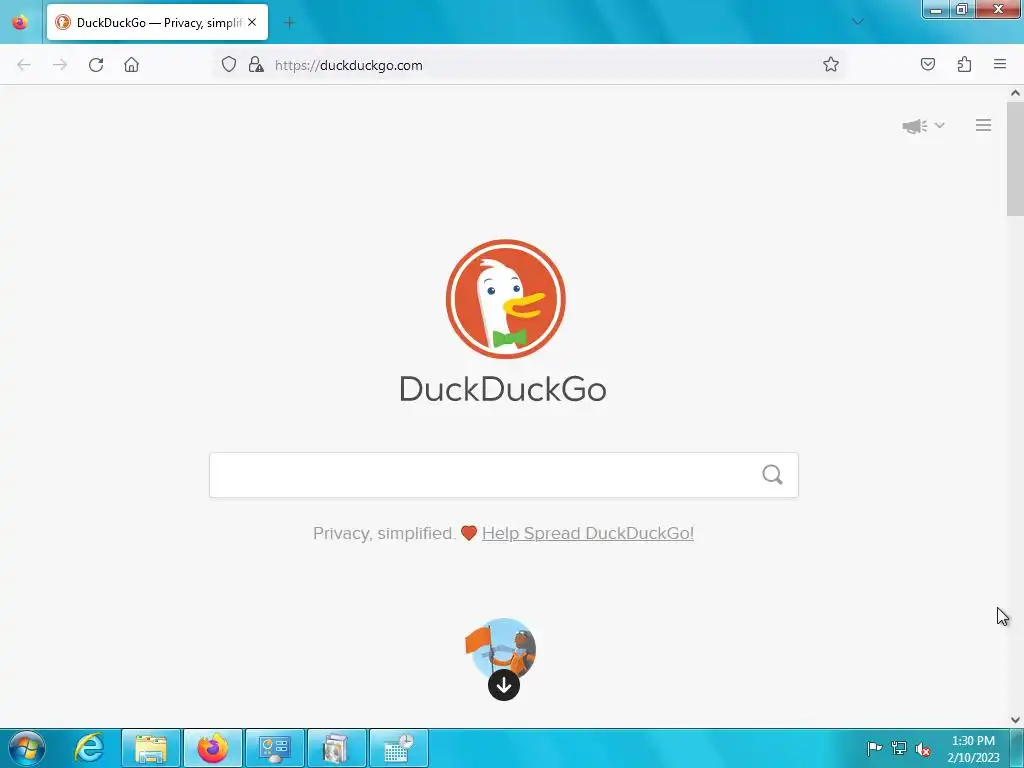Click the scrollbar up arrow
Image resolution: width=1024 pixels, height=768 pixels.
[x=1015, y=93]
